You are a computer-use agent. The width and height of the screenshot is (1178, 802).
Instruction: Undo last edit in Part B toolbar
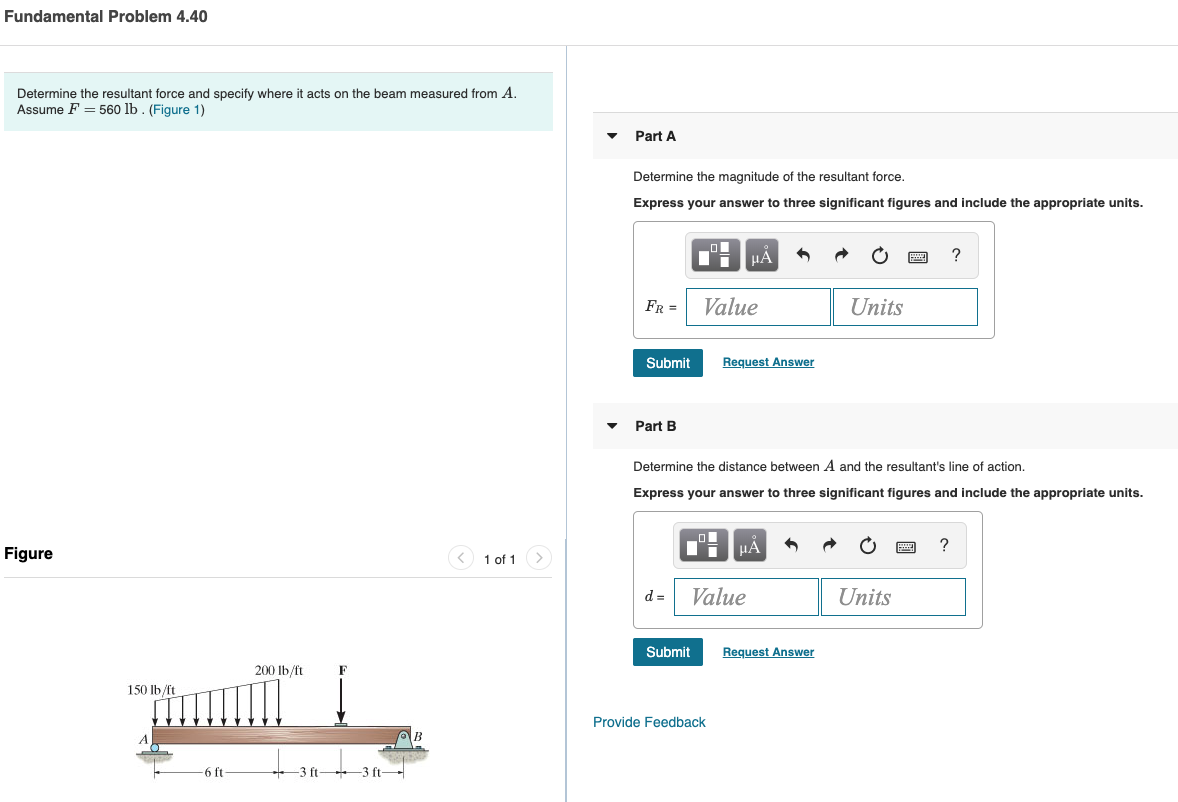[790, 545]
